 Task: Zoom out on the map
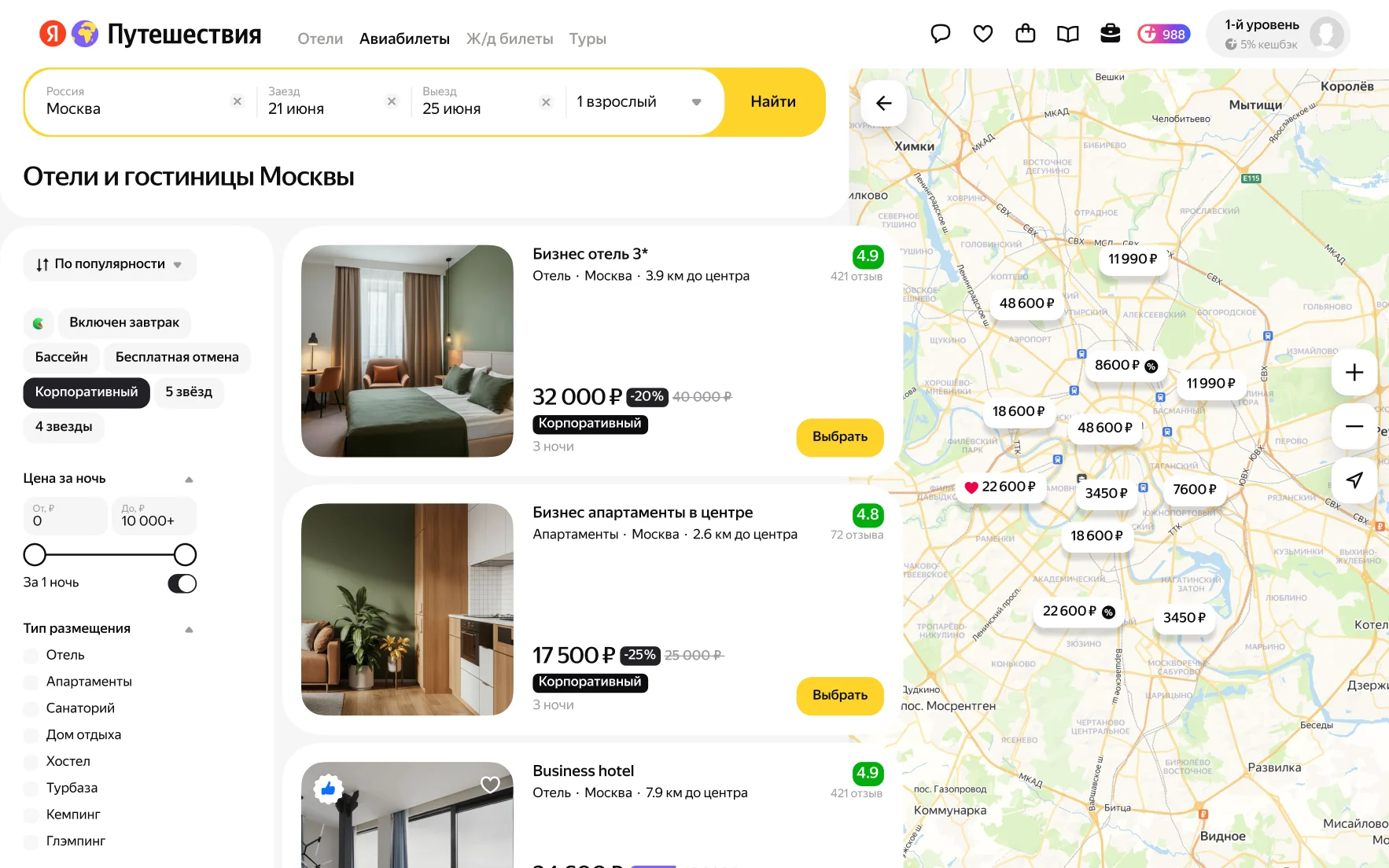click(x=1354, y=426)
